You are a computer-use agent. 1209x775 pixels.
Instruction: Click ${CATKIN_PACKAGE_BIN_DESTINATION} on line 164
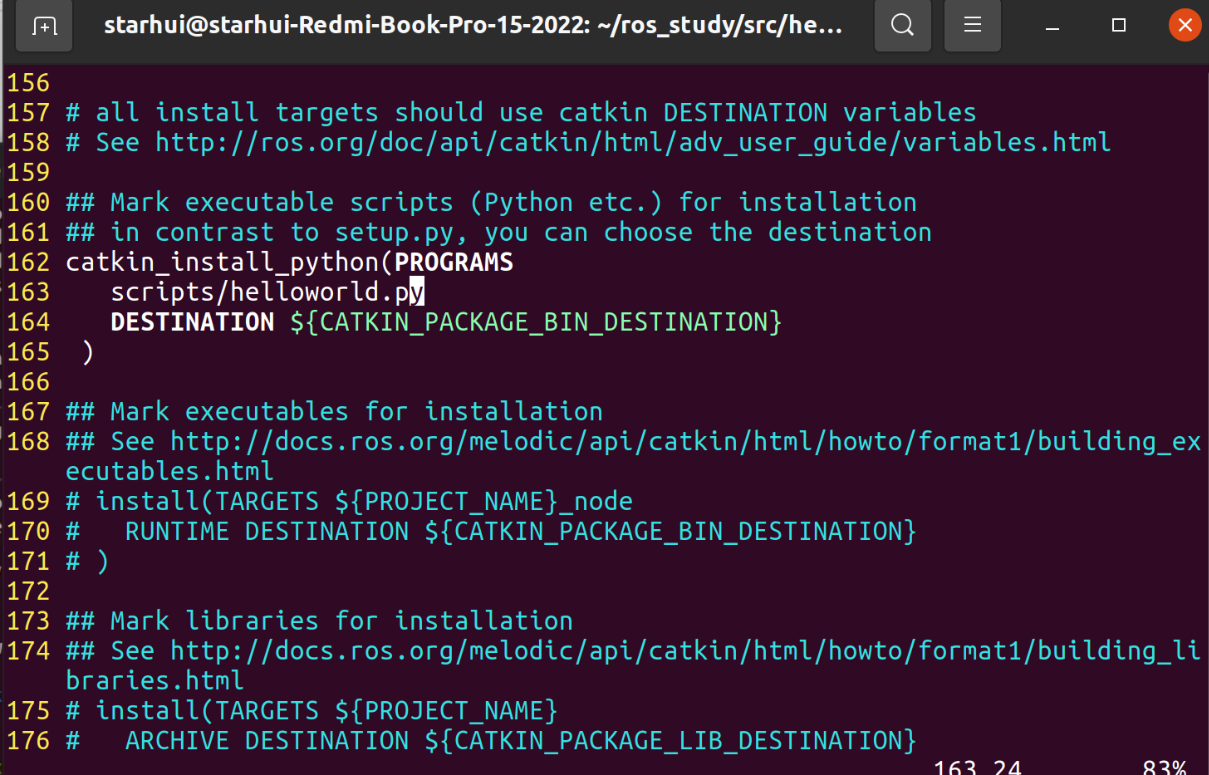pos(536,322)
